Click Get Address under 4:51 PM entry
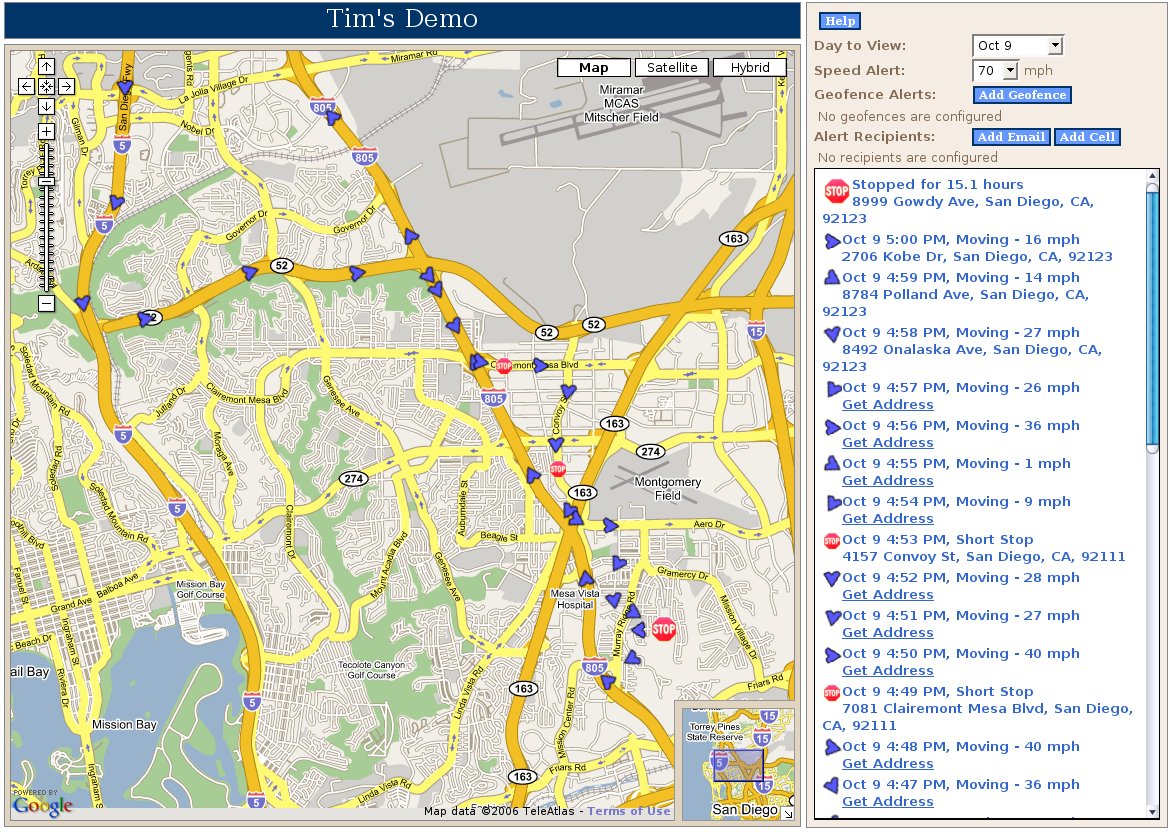This screenshot has width=1170, height=832. coord(887,633)
